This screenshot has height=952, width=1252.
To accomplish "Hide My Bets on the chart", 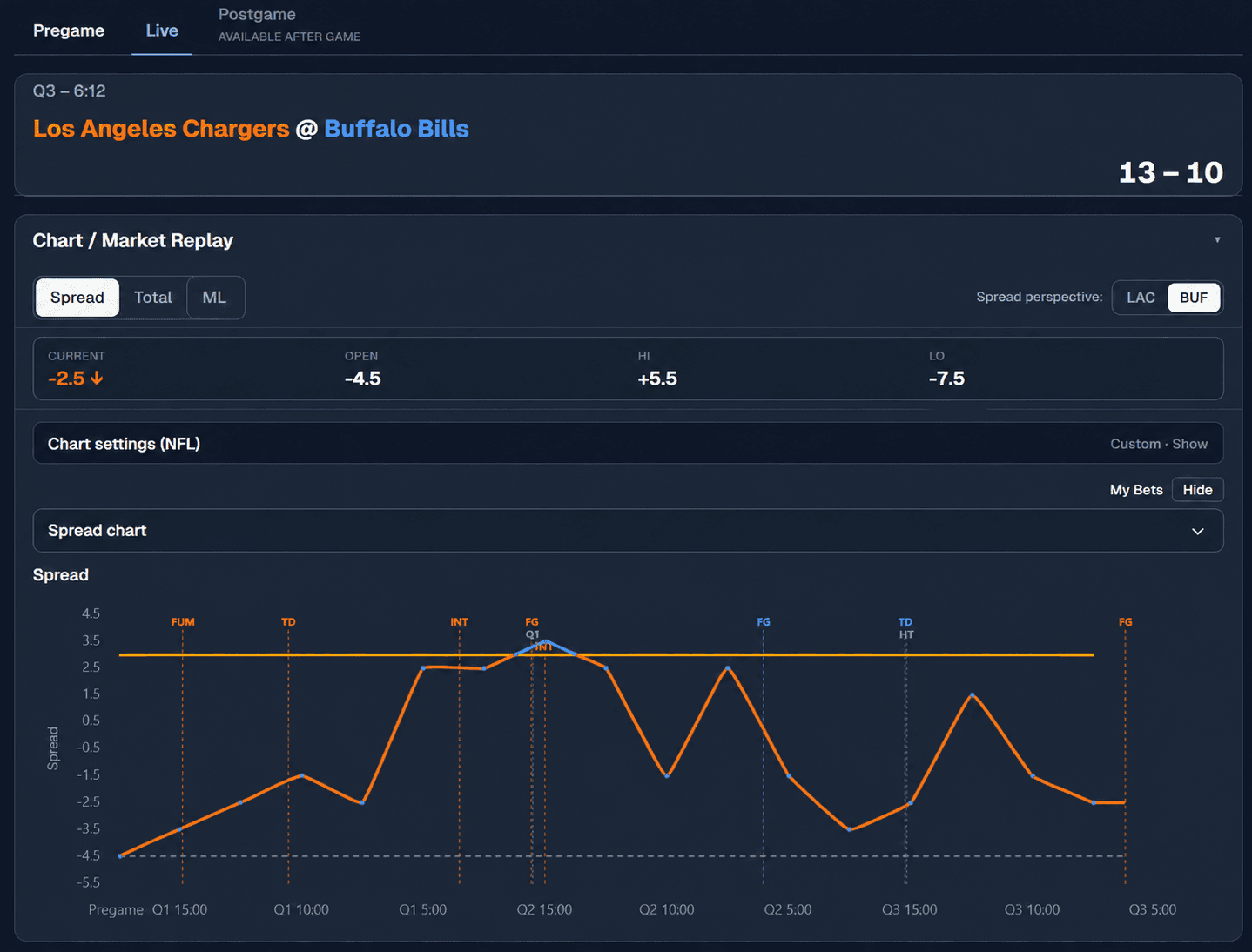I will [1197, 490].
